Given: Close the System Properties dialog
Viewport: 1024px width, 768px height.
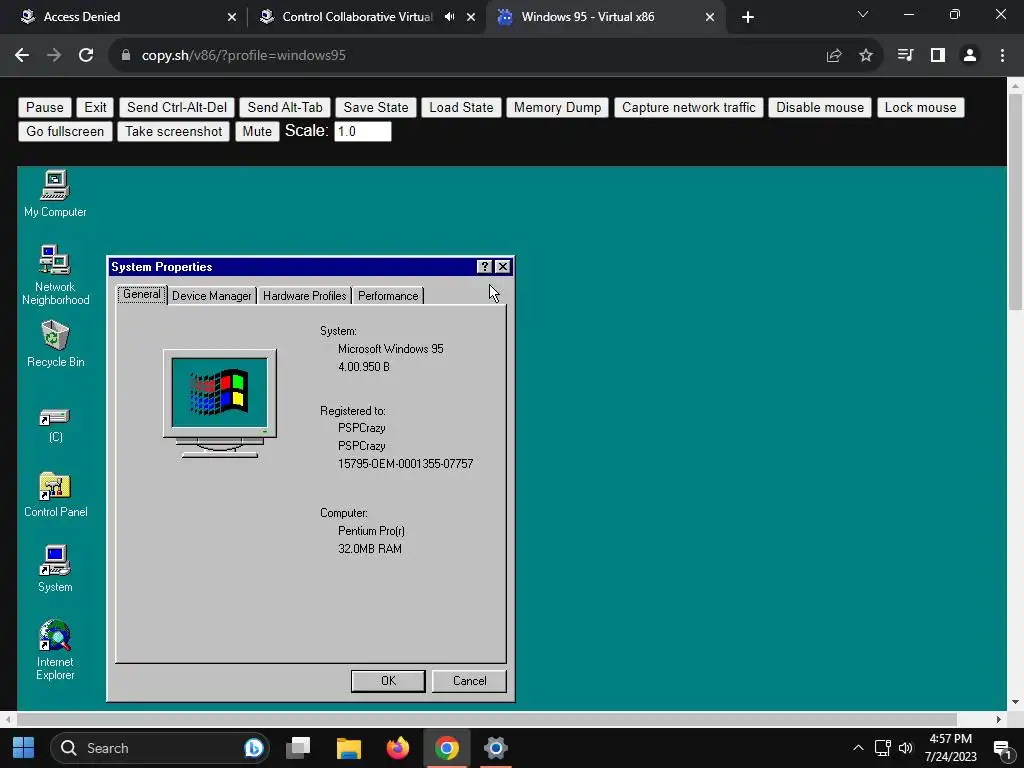Looking at the screenshot, I should 502,266.
